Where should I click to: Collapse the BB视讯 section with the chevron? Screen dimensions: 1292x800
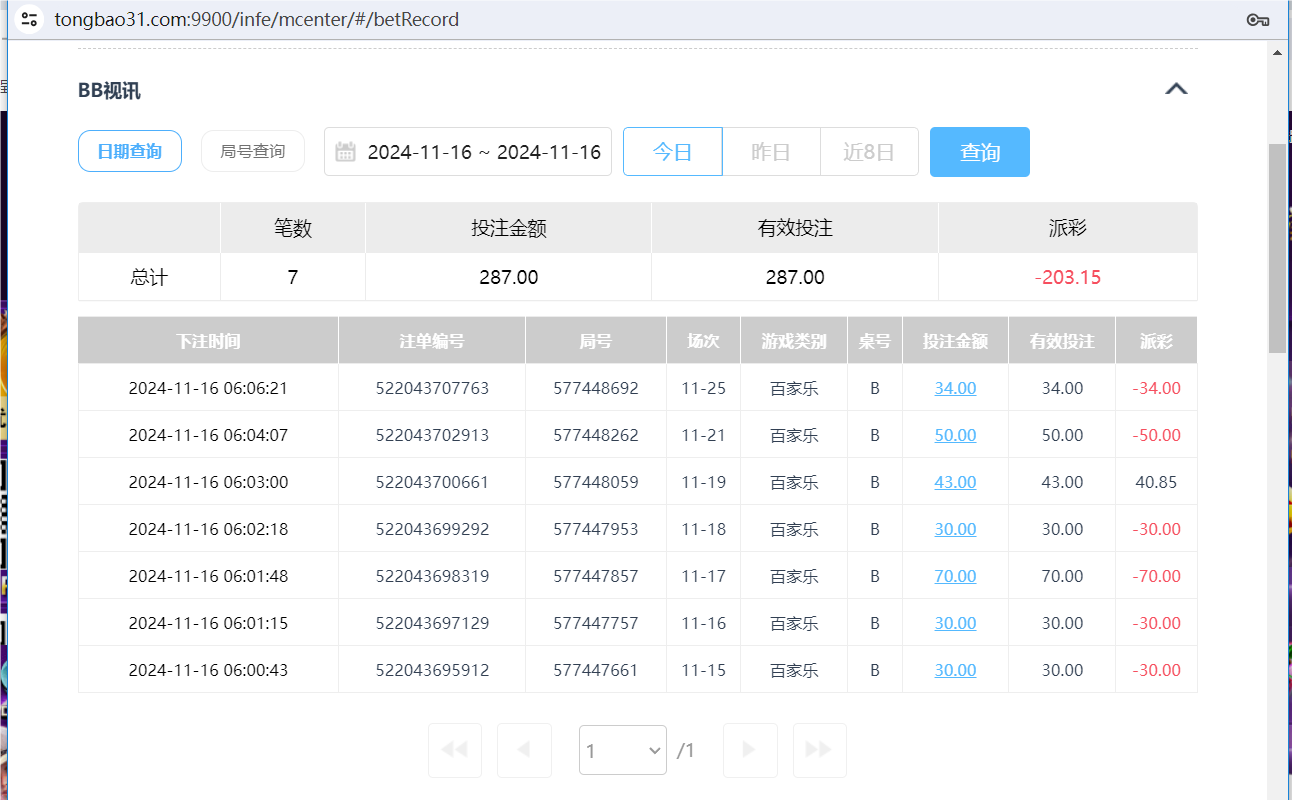[x=1176, y=88]
